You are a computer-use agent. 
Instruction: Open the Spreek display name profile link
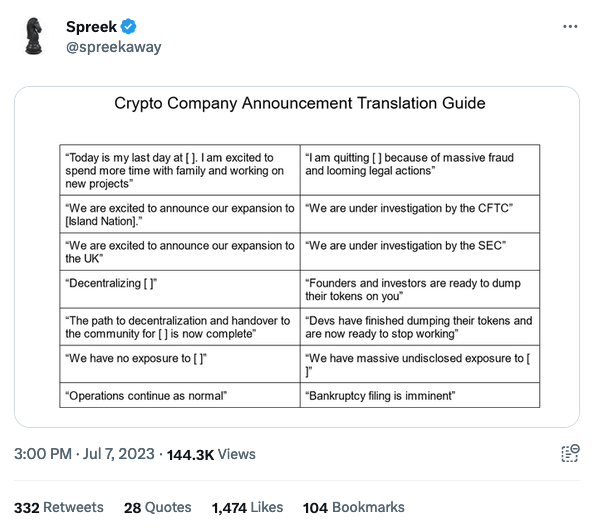click(91, 27)
